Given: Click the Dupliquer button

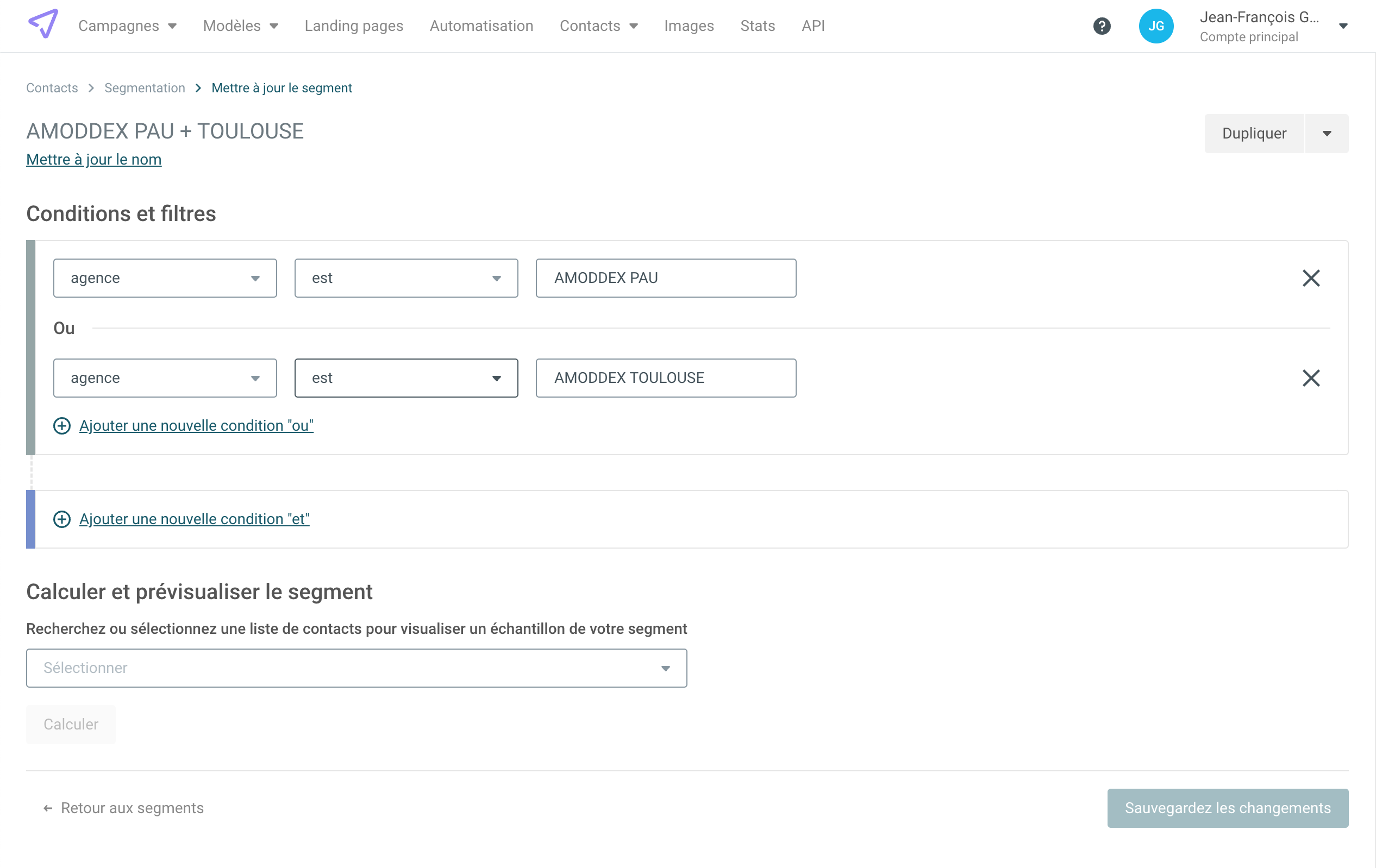Looking at the screenshot, I should coord(1254,134).
